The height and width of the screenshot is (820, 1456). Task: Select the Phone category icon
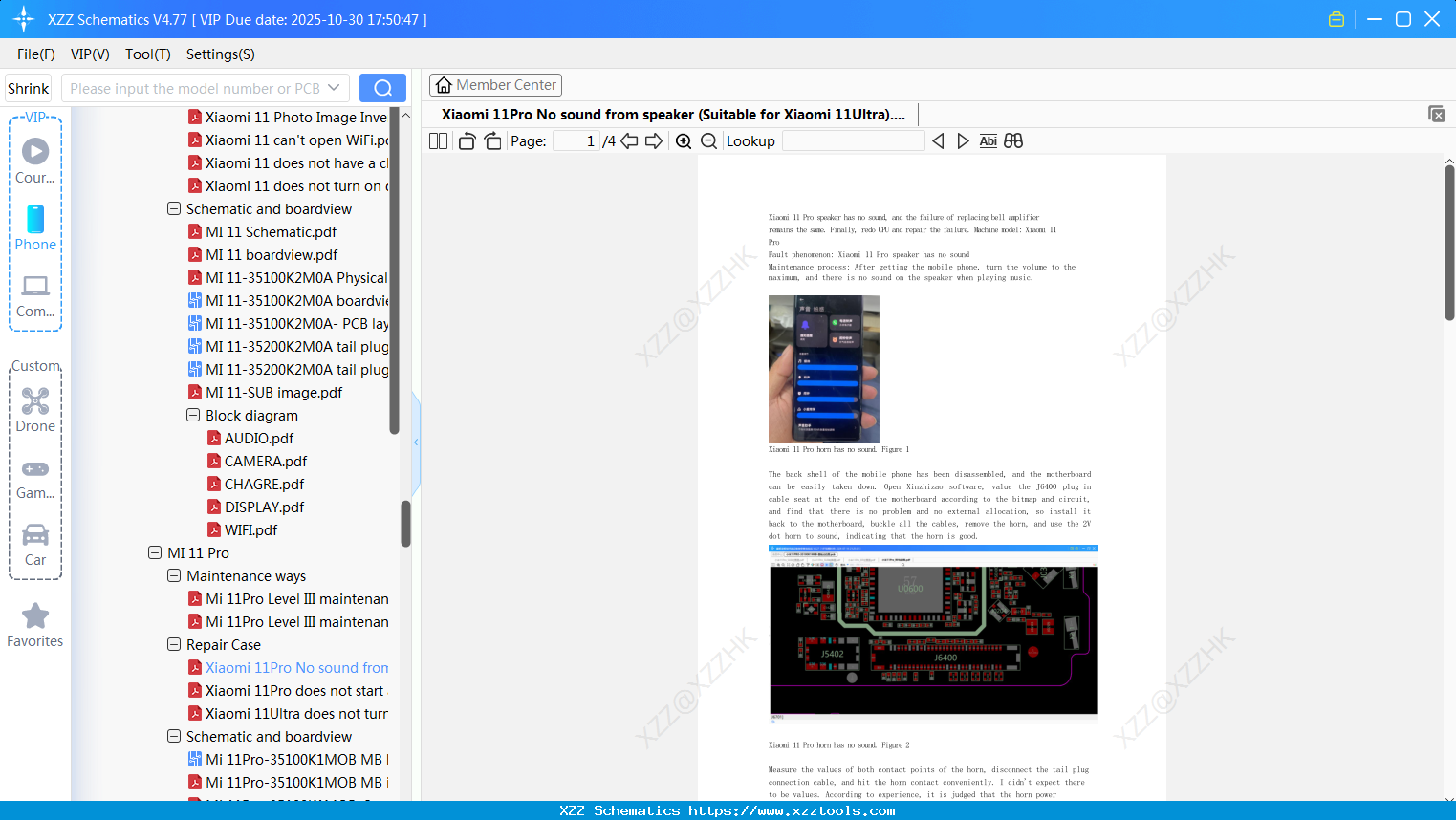[x=35, y=228]
